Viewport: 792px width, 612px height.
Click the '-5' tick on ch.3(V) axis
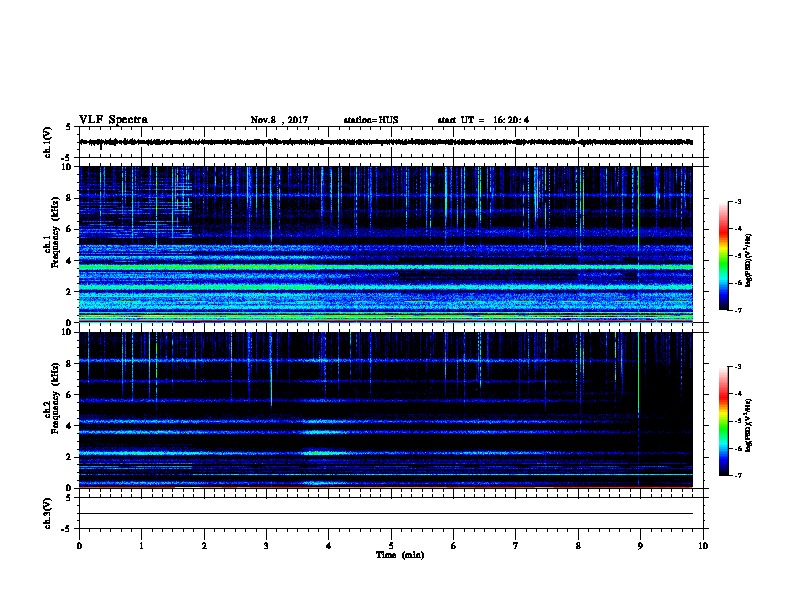[67, 529]
